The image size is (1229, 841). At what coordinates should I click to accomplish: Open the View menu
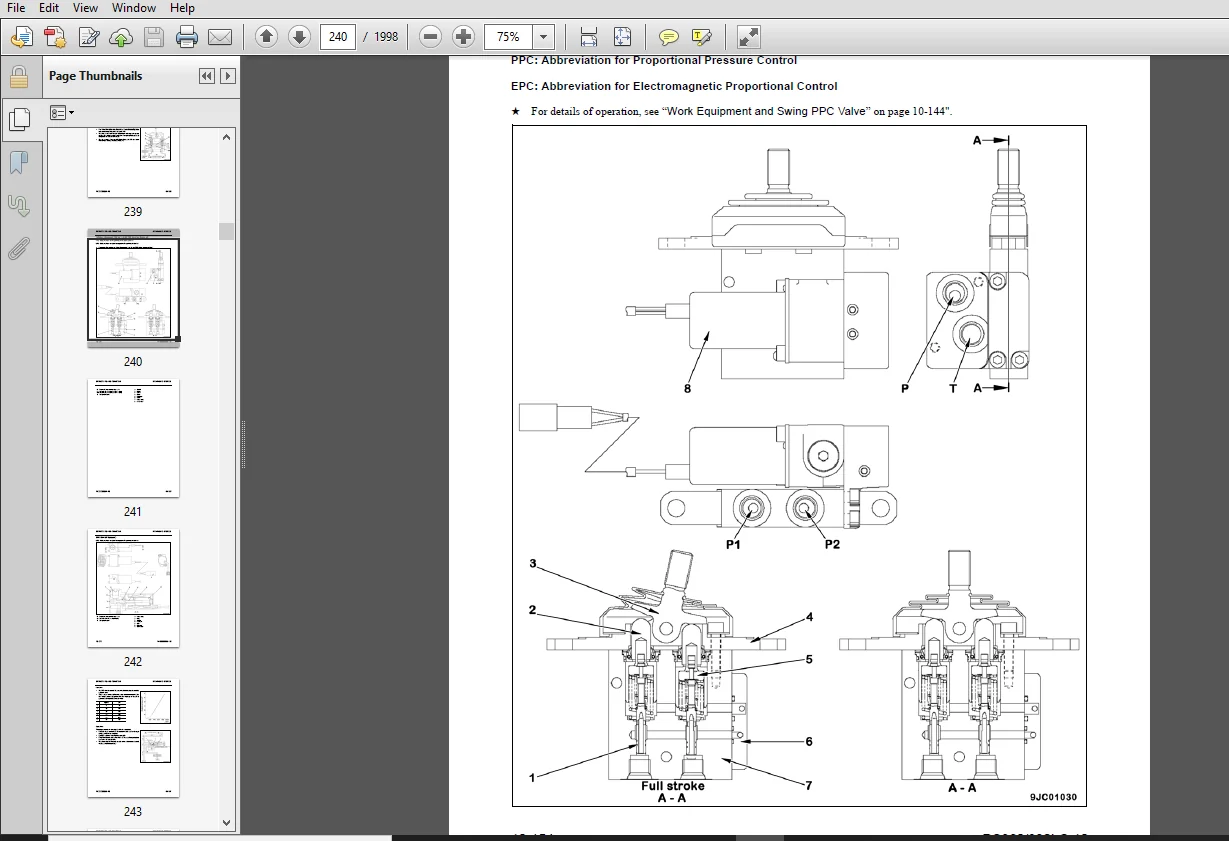pyautogui.click(x=85, y=7)
